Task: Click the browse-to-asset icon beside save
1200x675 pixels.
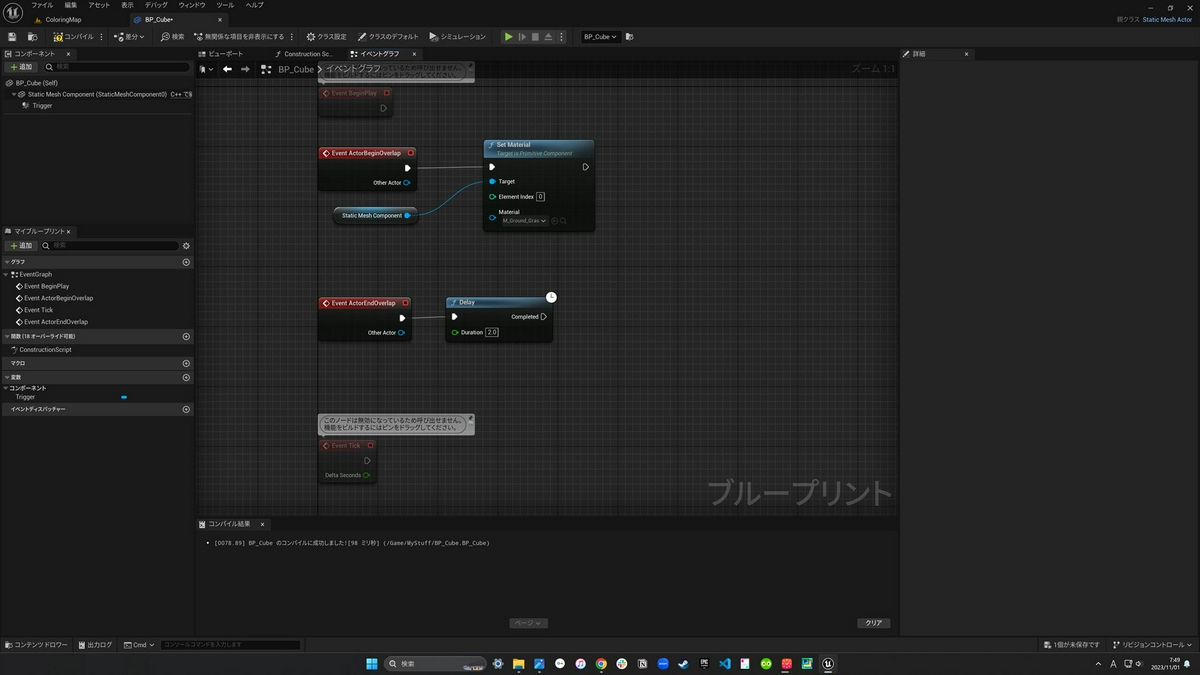Action: tap(31, 37)
